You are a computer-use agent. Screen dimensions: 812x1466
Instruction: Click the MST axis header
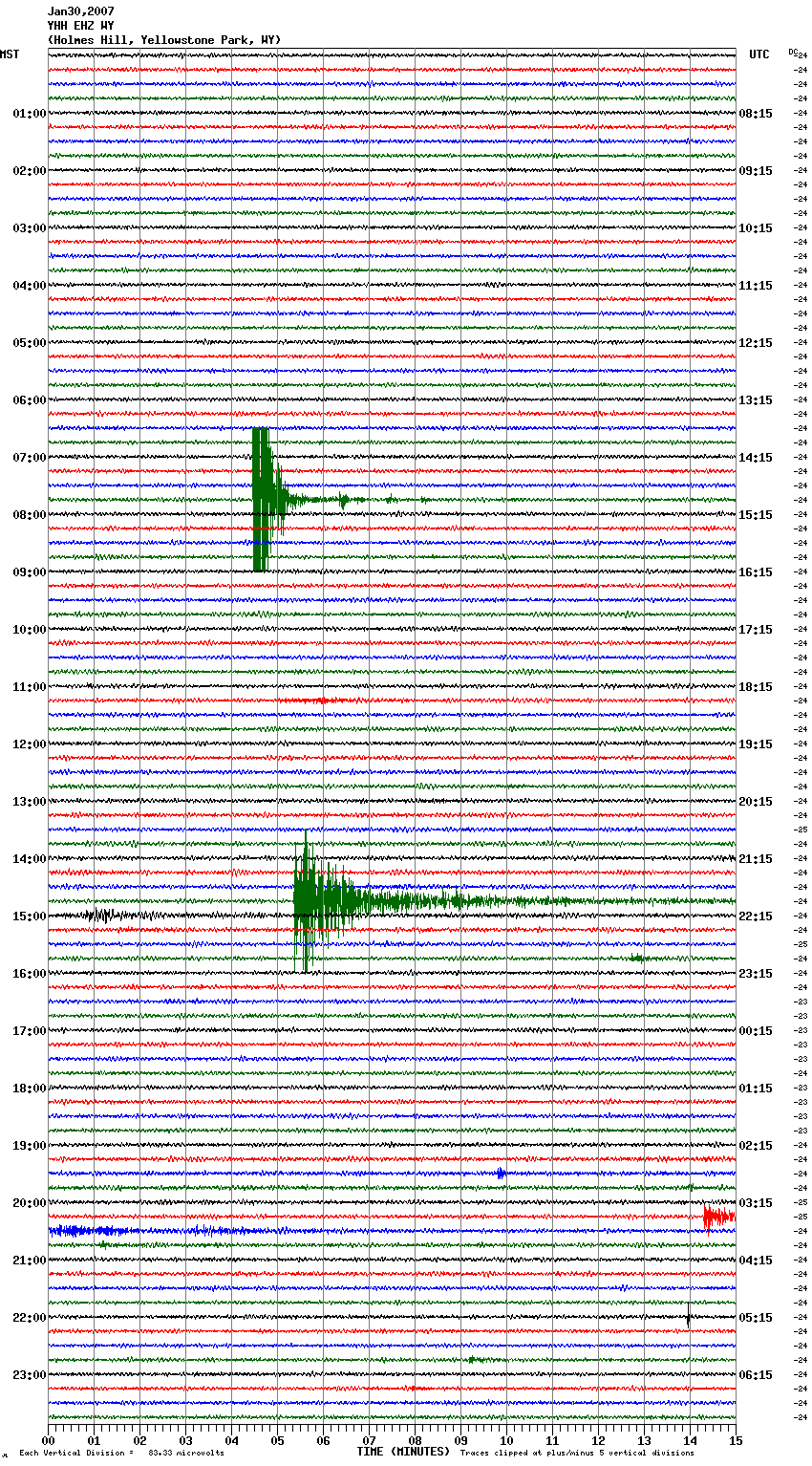tap(10, 54)
